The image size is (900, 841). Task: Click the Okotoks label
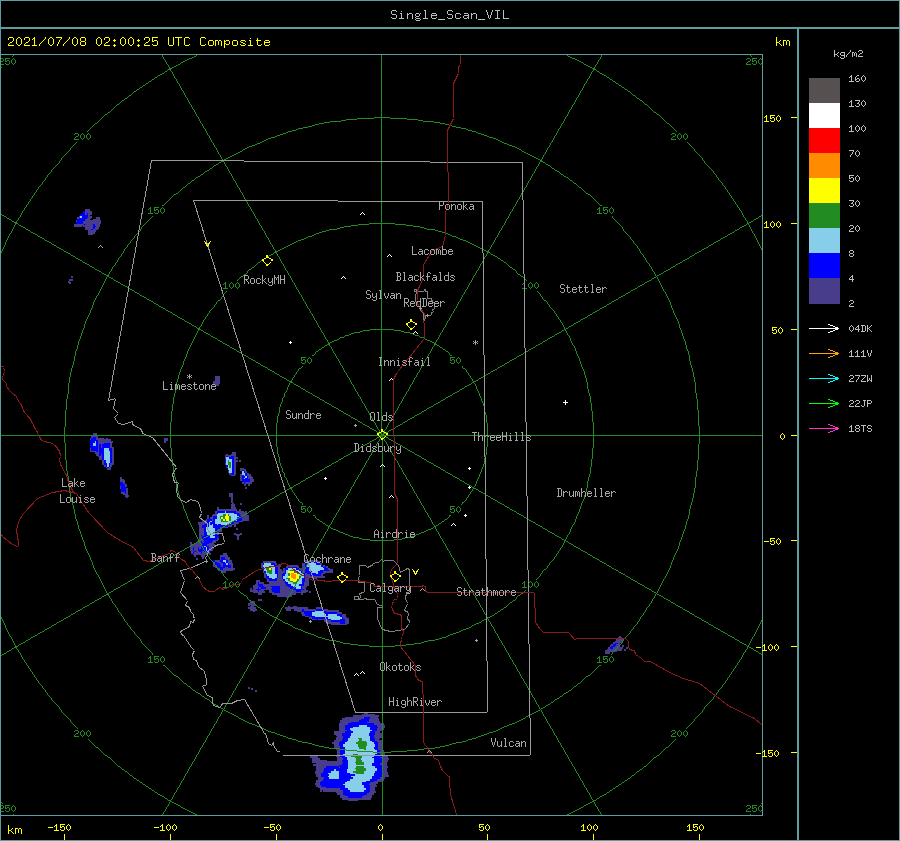(400, 667)
